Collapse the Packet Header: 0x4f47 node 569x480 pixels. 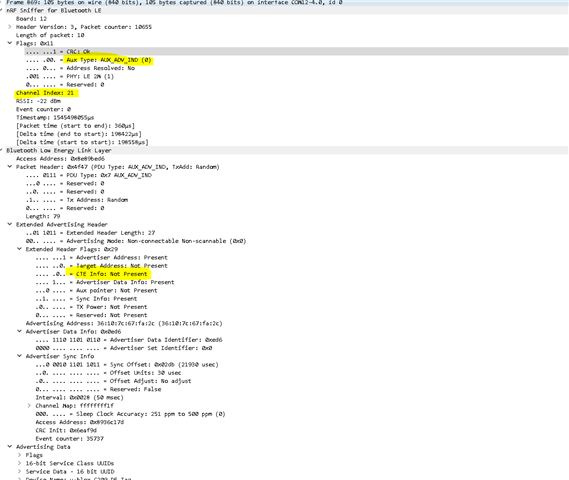pos(10,167)
